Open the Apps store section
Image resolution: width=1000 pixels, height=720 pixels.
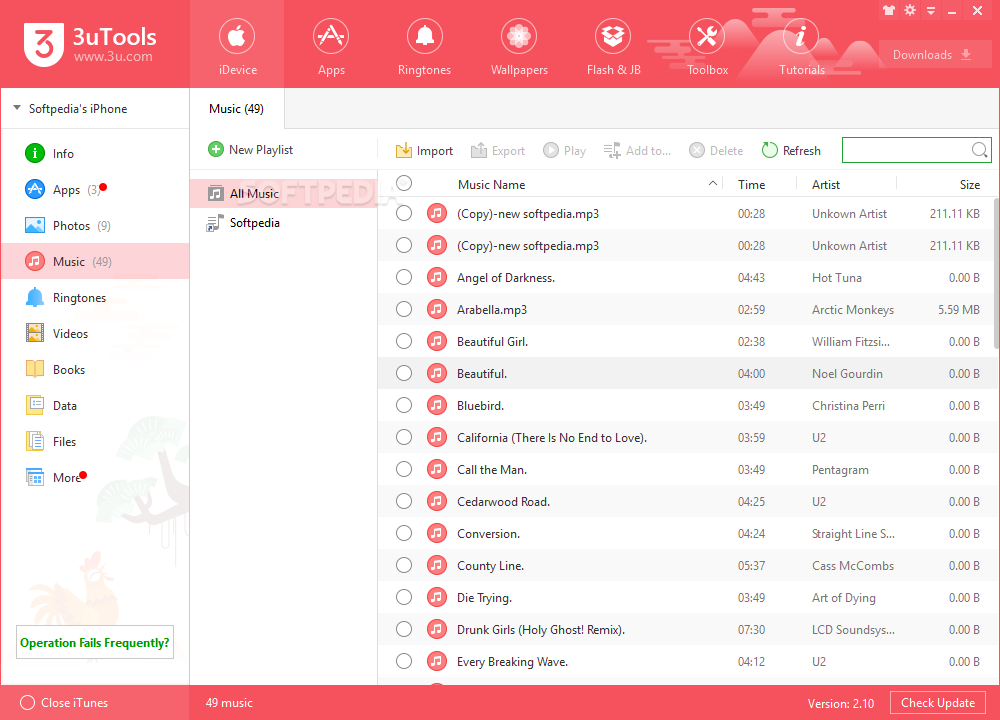pos(331,45)
